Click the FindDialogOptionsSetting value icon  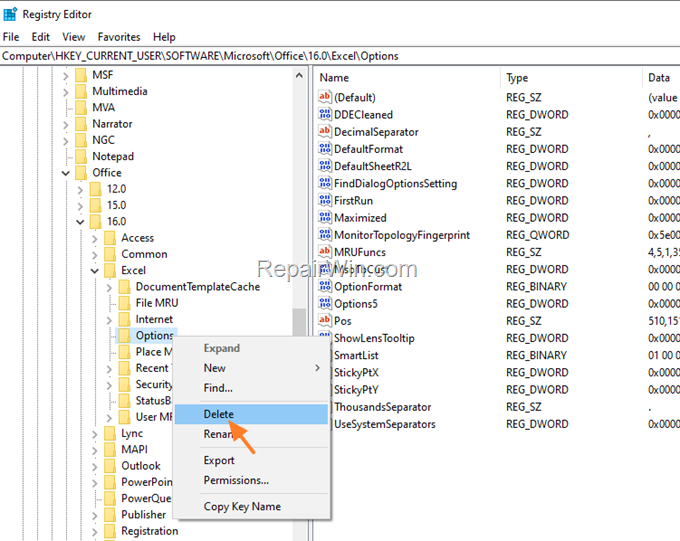click(x=325, y=183)
